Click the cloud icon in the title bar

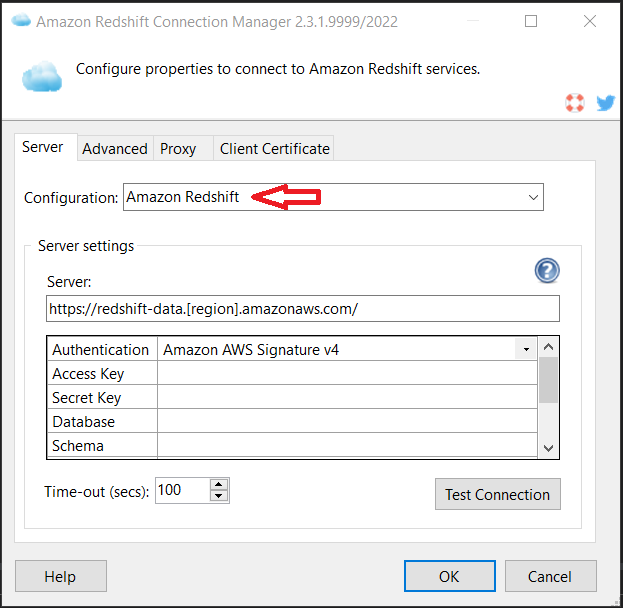coord(21,20)
